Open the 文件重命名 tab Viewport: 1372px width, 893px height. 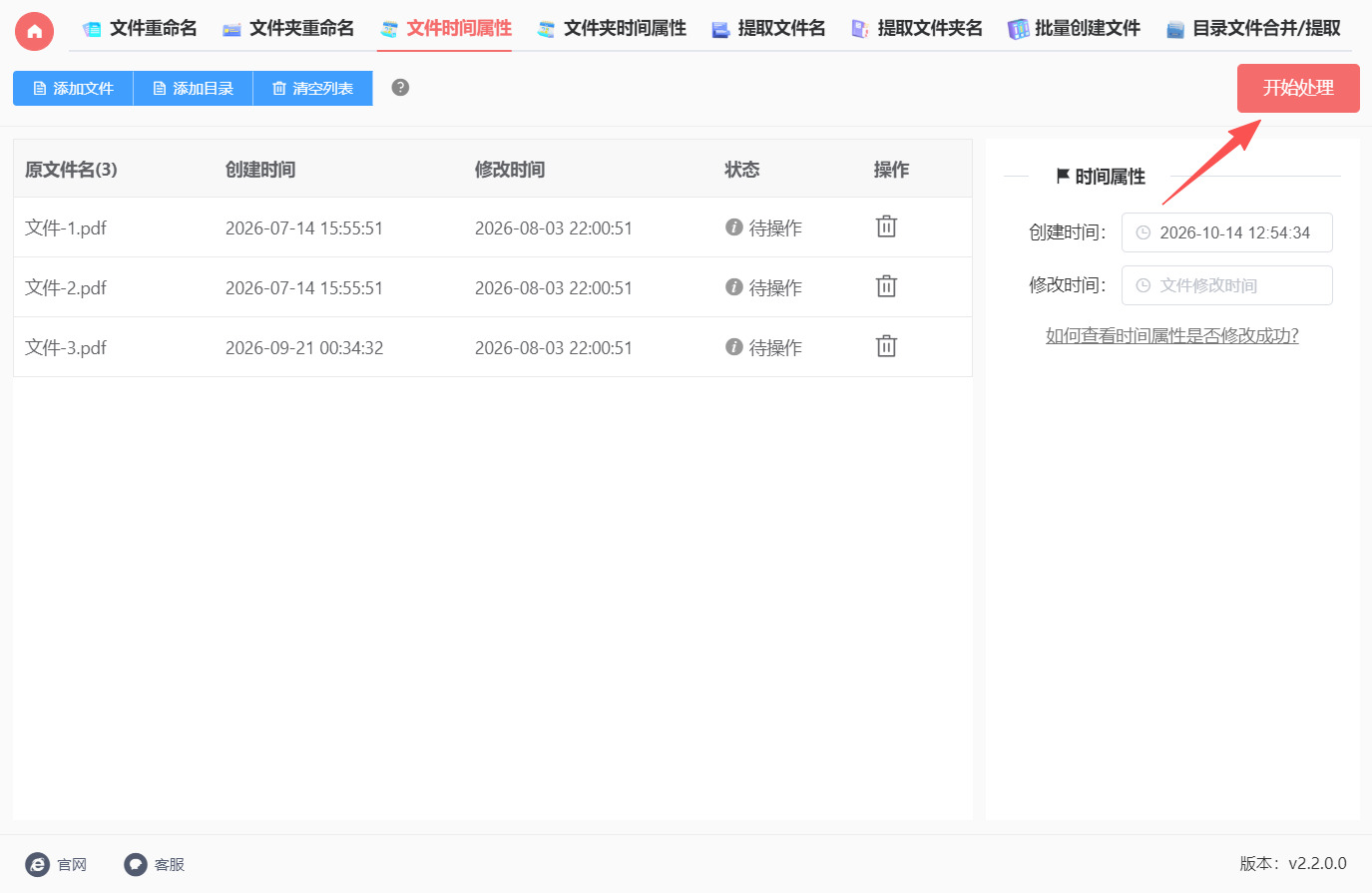(140, 29)
